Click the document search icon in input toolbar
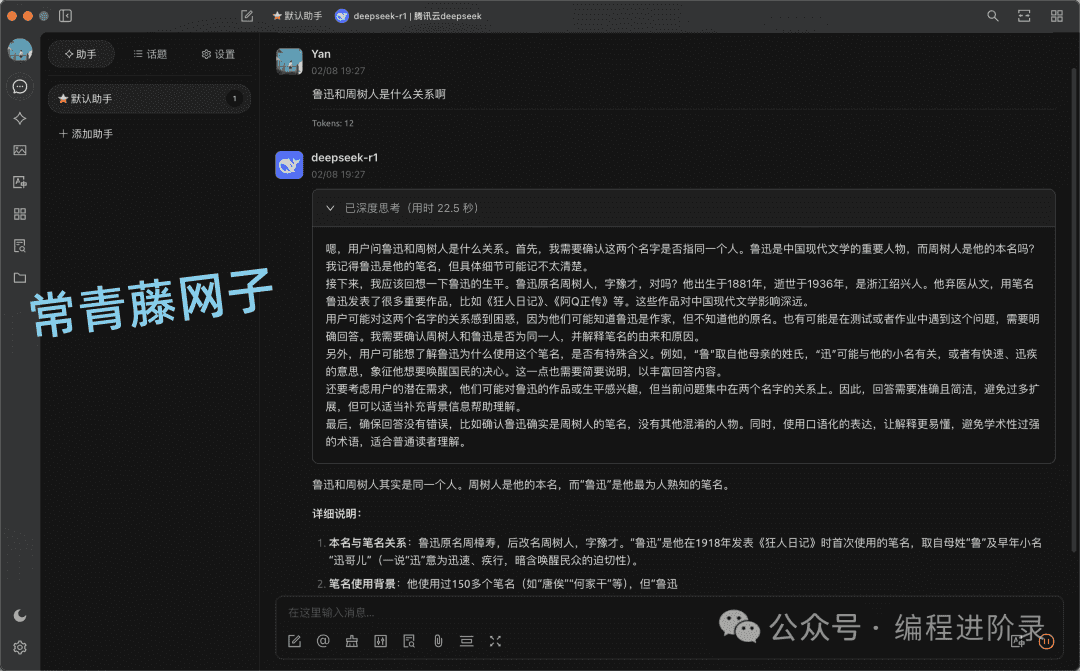This screenshot has height=671, width=1080. [409, 641]
